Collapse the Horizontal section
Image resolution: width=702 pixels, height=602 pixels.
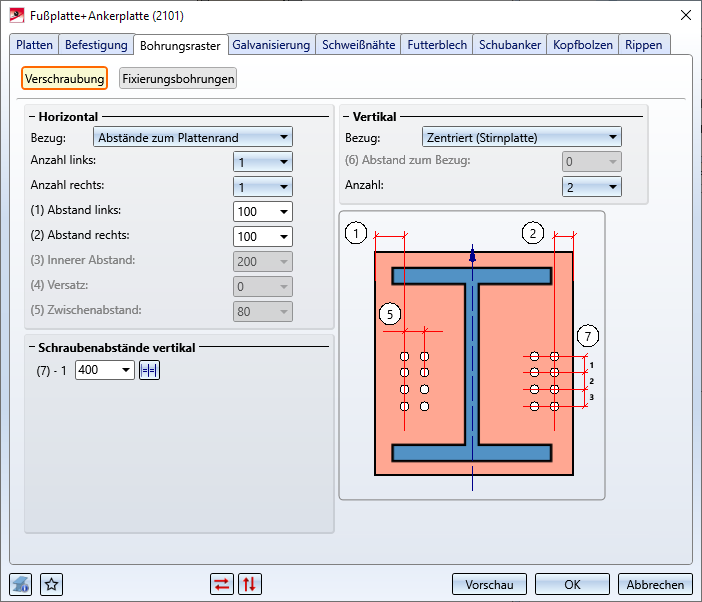31,117
